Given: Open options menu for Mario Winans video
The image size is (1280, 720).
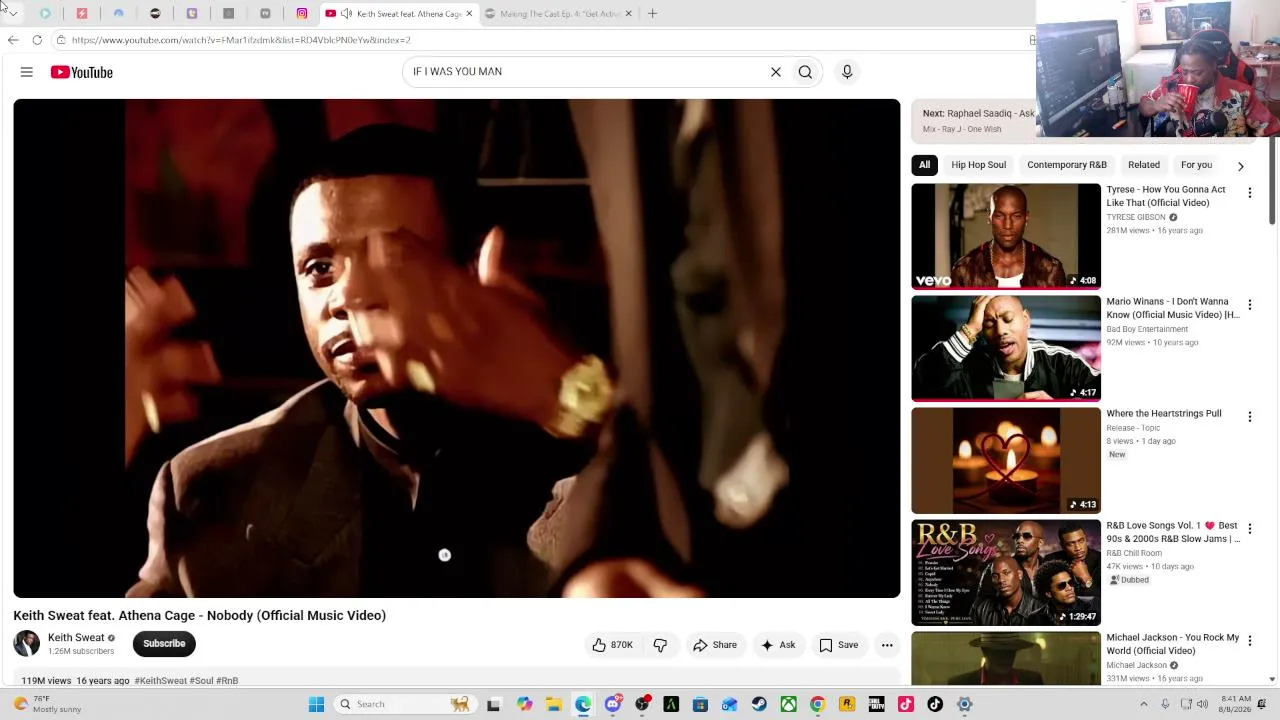Looking at the screenshot, I should point(1249,305).
